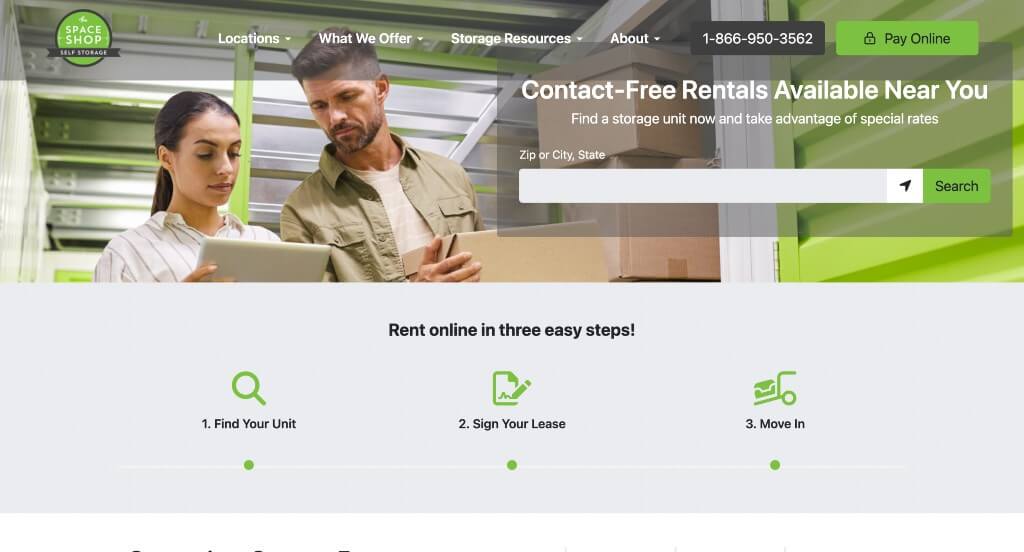Expand the Locations dropdown menu
This screenshot has width=1024, height=552.
pos(254,39)
